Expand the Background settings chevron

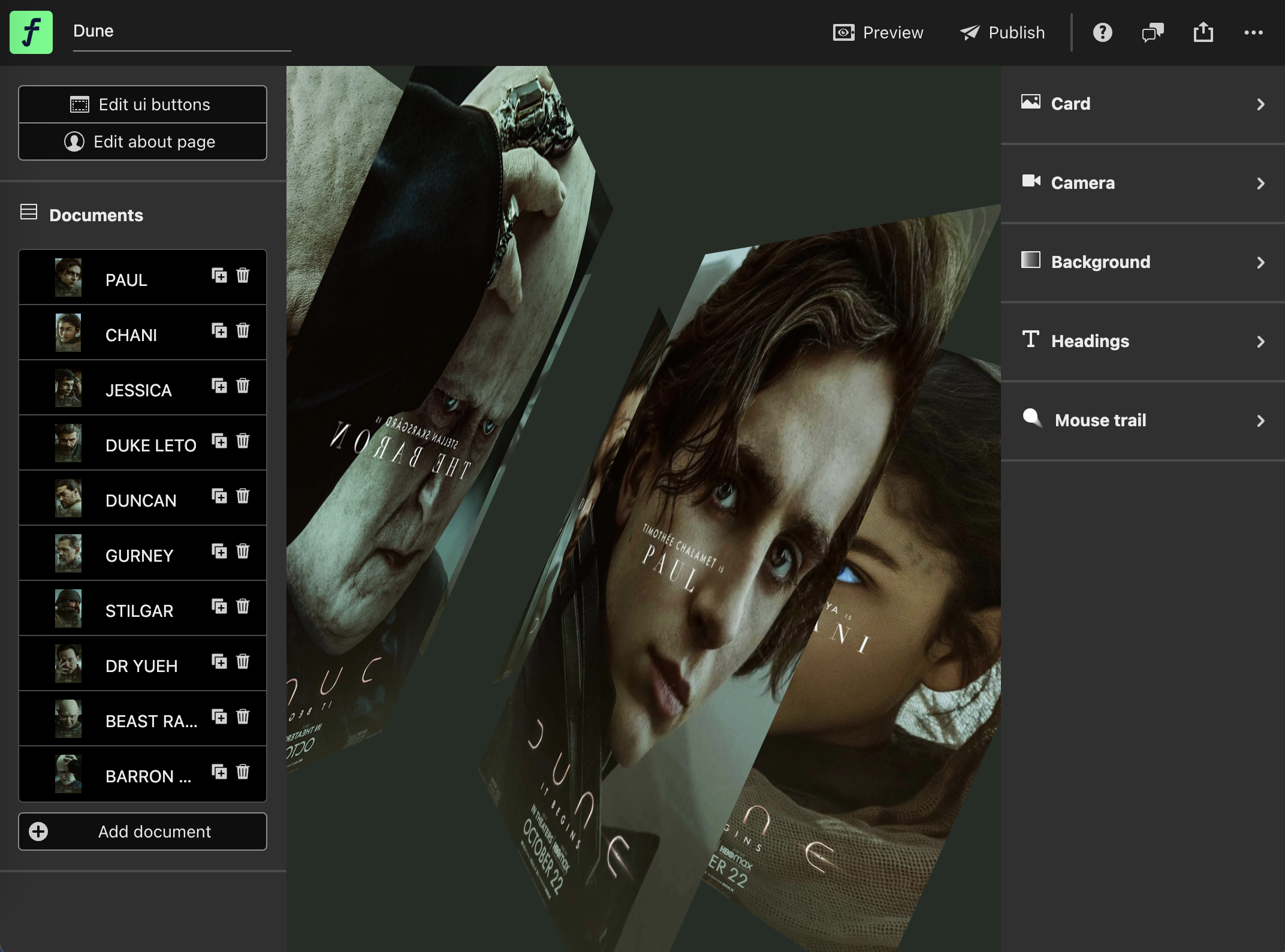1260,263
